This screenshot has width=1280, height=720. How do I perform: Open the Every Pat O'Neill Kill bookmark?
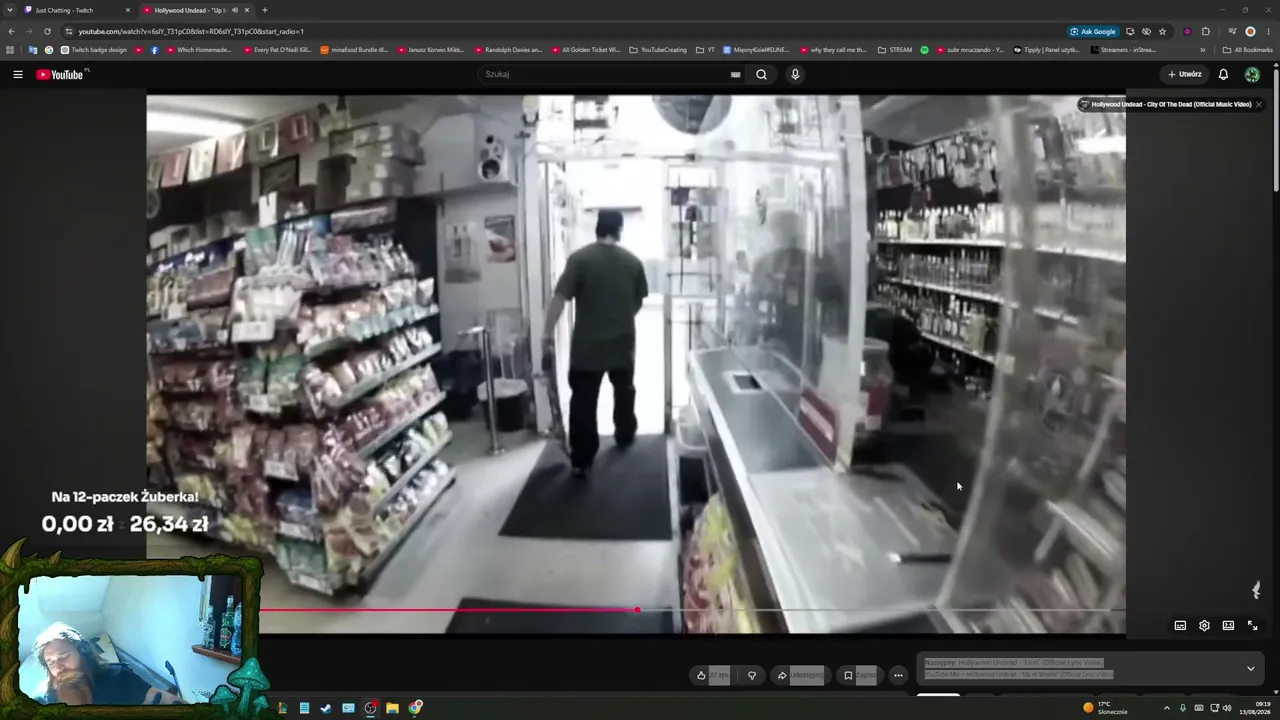coord(278,50)
